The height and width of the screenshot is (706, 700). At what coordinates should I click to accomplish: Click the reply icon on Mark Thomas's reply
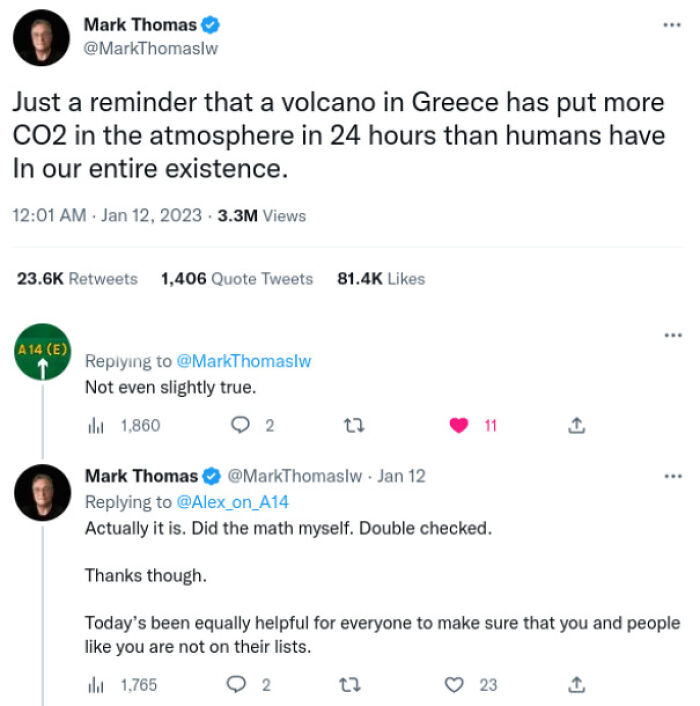pos(237,685)
